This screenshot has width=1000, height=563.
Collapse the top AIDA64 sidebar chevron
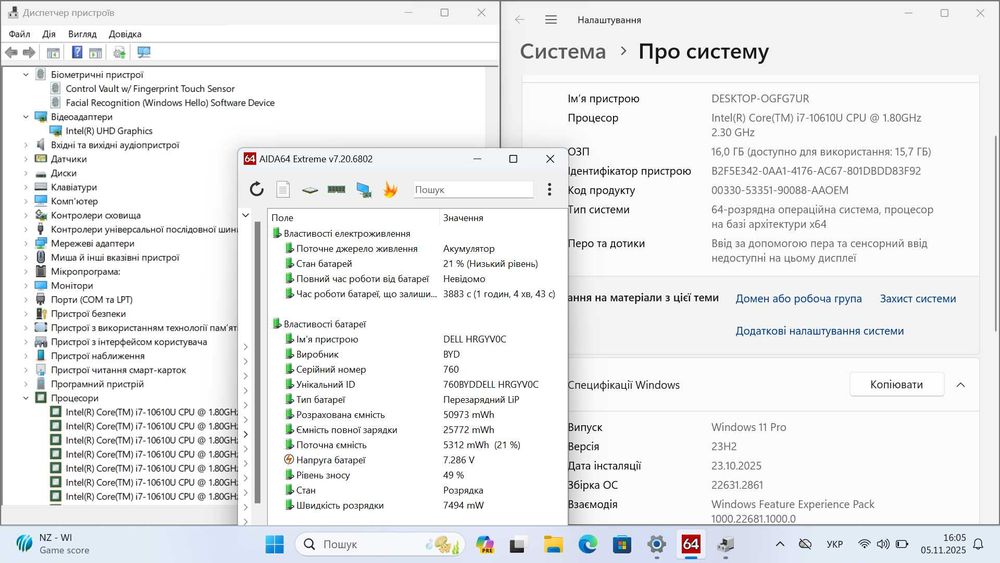pyautogui.click(x=246, y=216)
